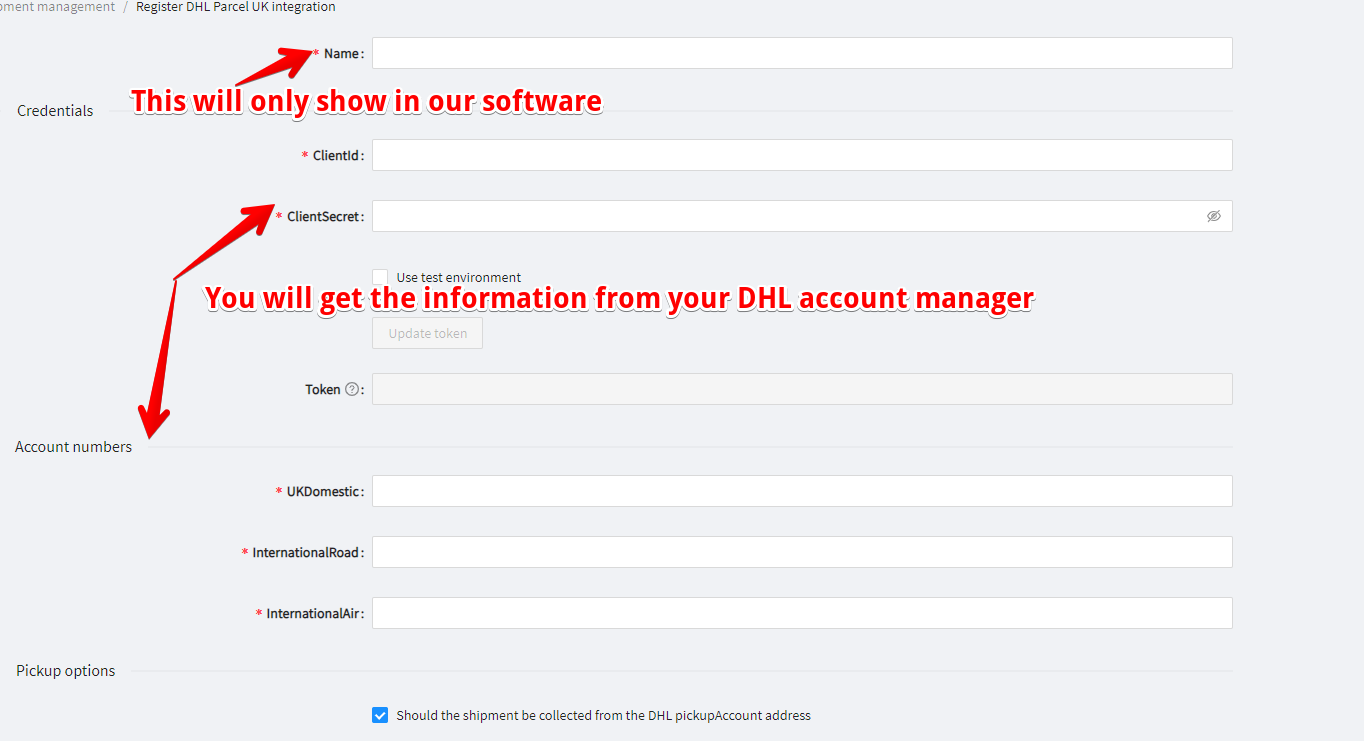The height and width of the screenshot is (741, 1364).
Task: Click 'Register DHL Parcel UK integration' breadcrumb
Action: click(236, 7)
